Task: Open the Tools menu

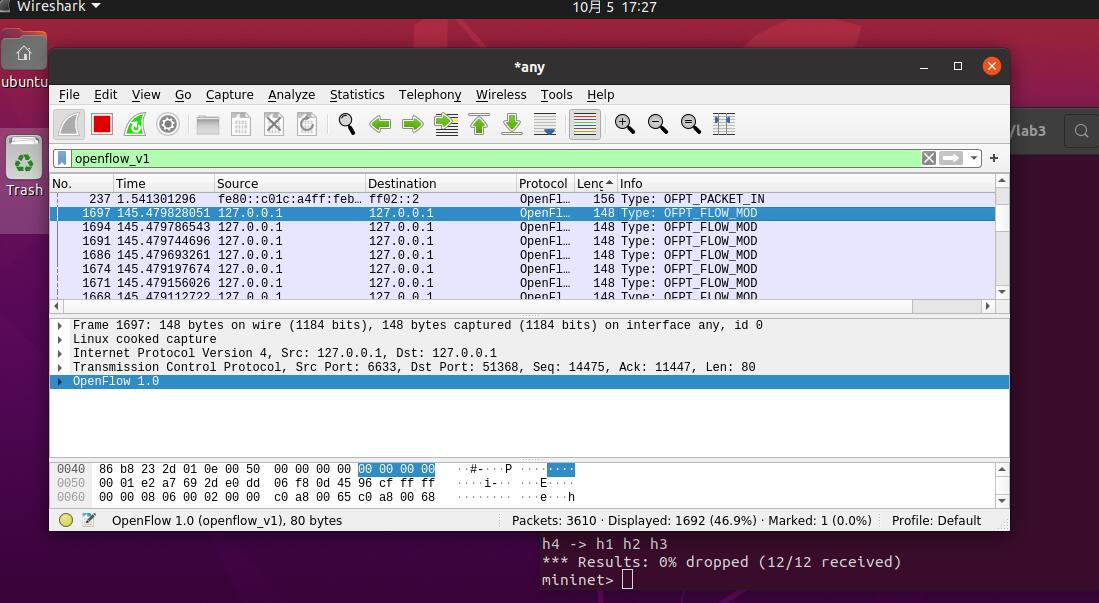Action: point(556,95)
